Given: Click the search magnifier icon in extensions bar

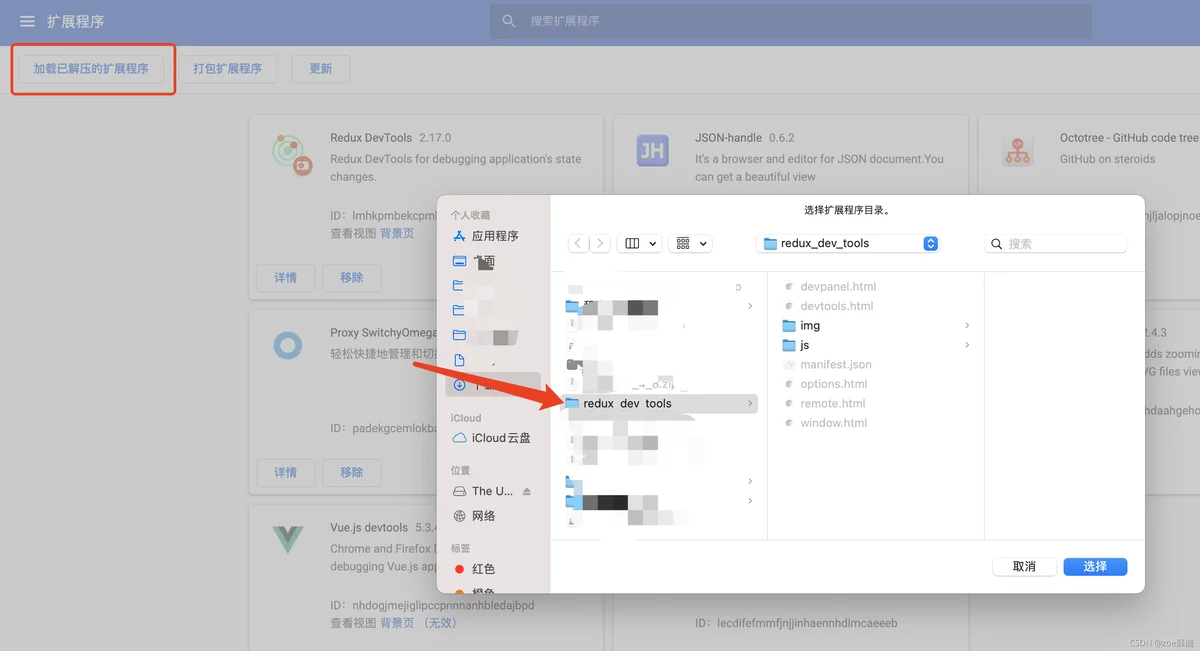Looking at the screenshot, I should tap(509, 21).
